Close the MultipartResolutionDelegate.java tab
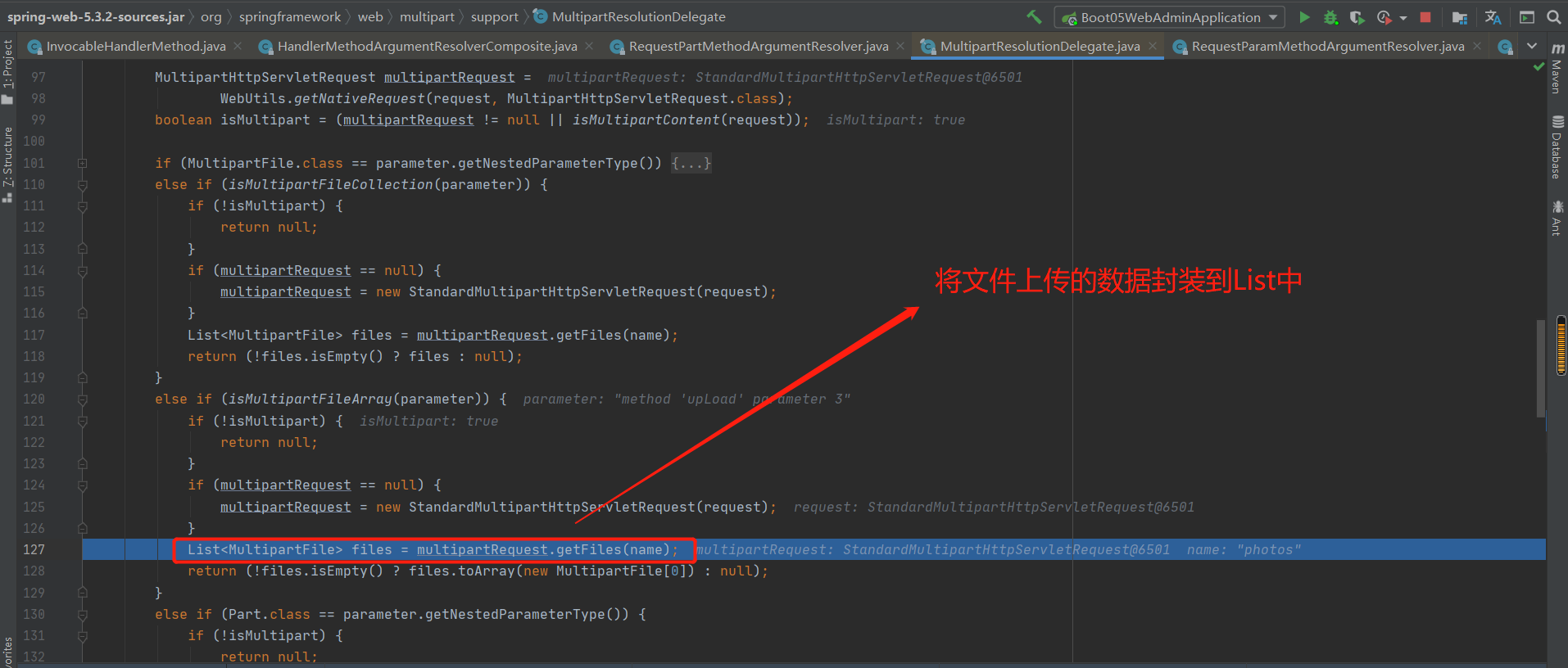1568x668 pixels. [x=1153, y=46]
